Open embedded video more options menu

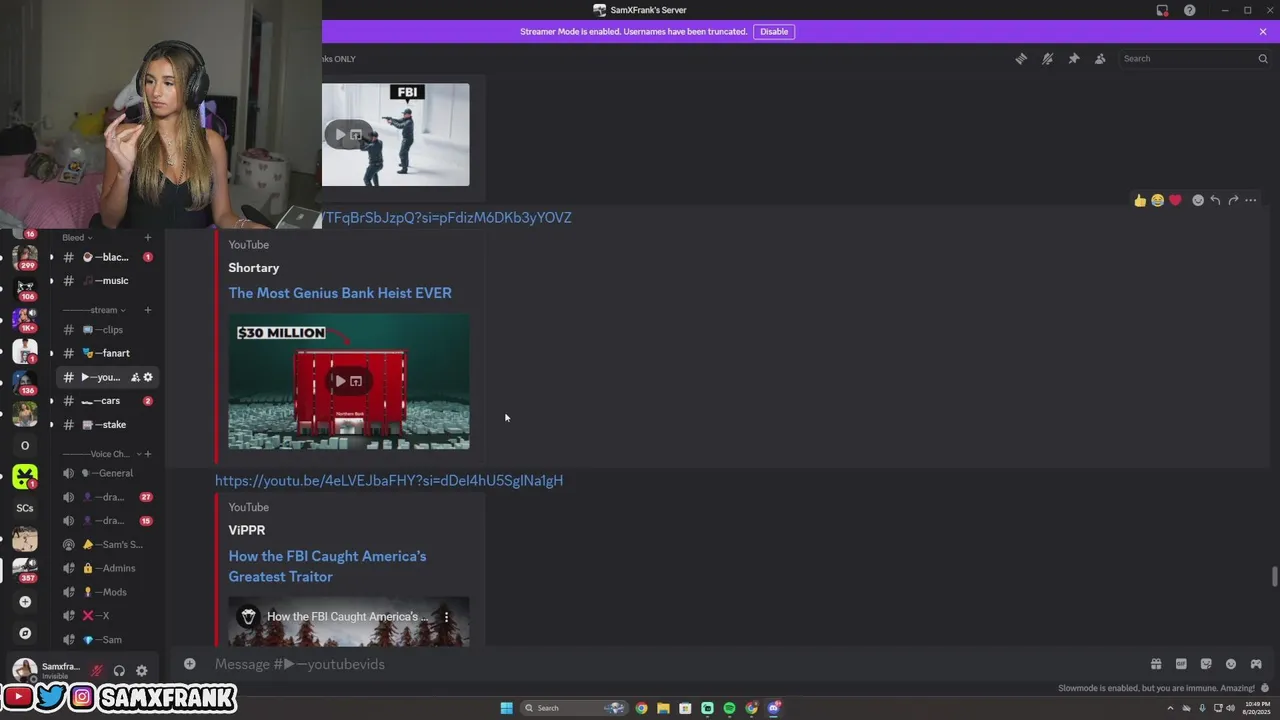(447, 617)
